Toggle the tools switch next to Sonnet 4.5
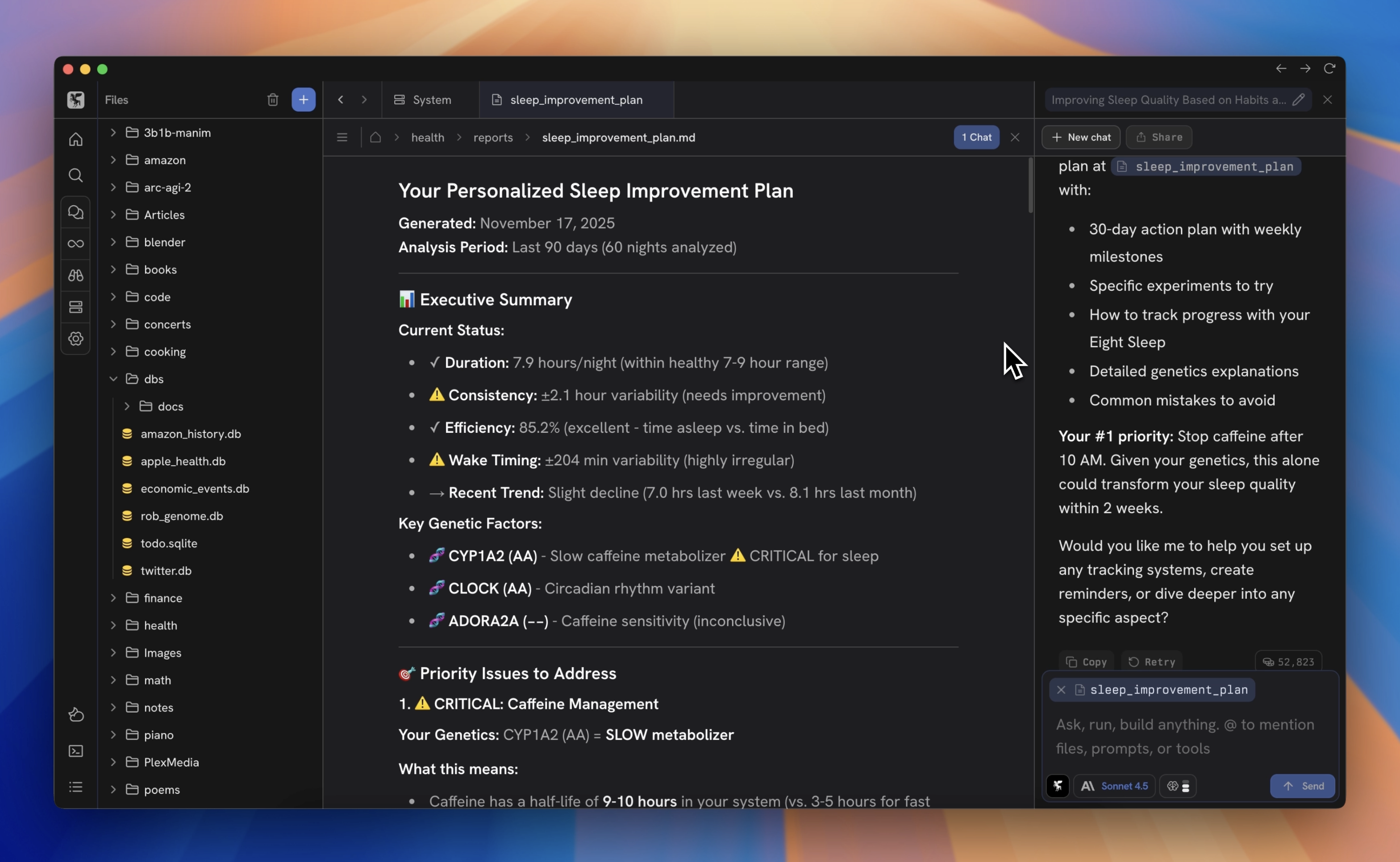Image resolution: width=1400 pixels, height=862 pixels. pyautogui.click(x=1178, y=786)
